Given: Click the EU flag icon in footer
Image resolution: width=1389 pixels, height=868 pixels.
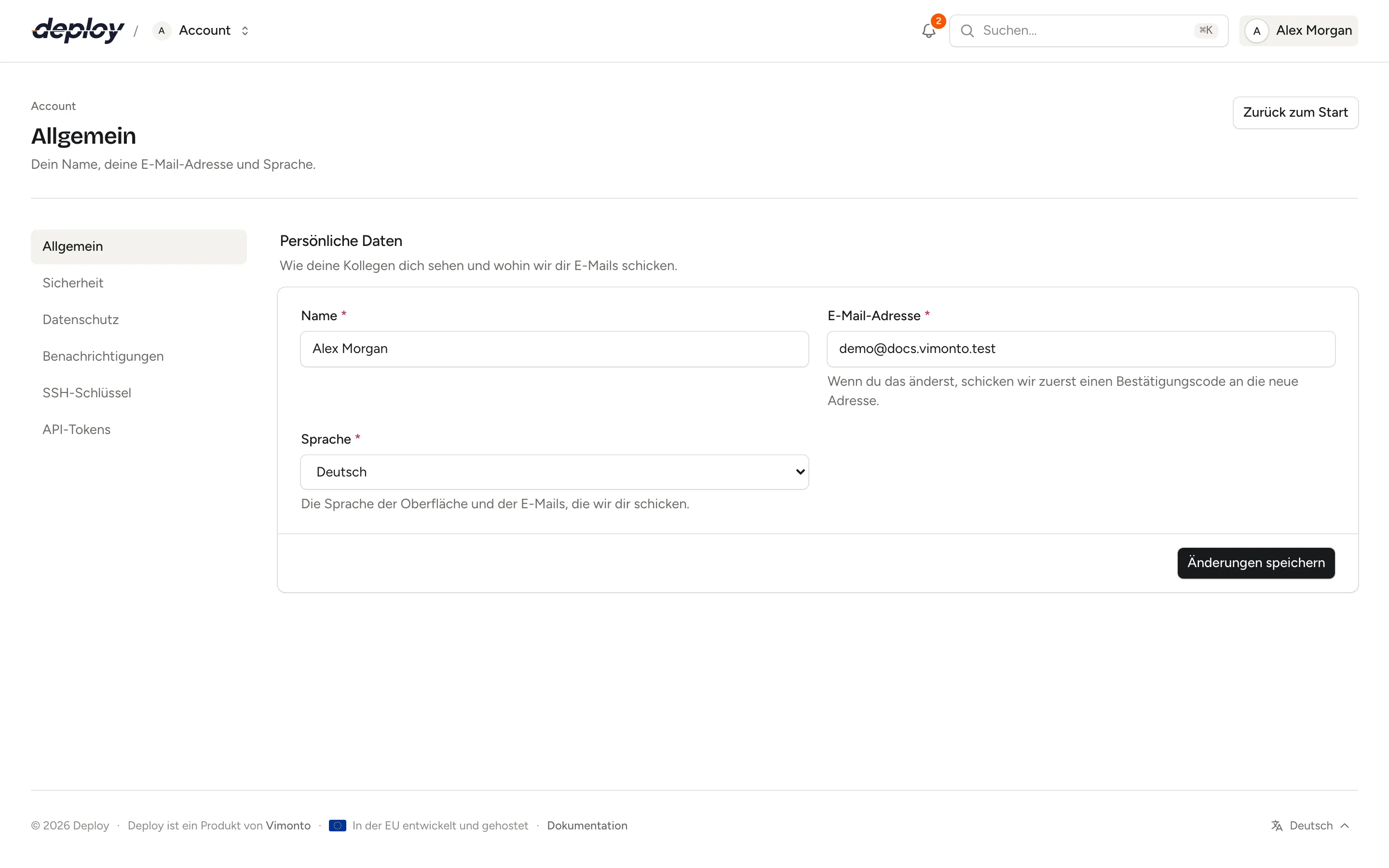Looking at the screenshot, I should [338, 826].
